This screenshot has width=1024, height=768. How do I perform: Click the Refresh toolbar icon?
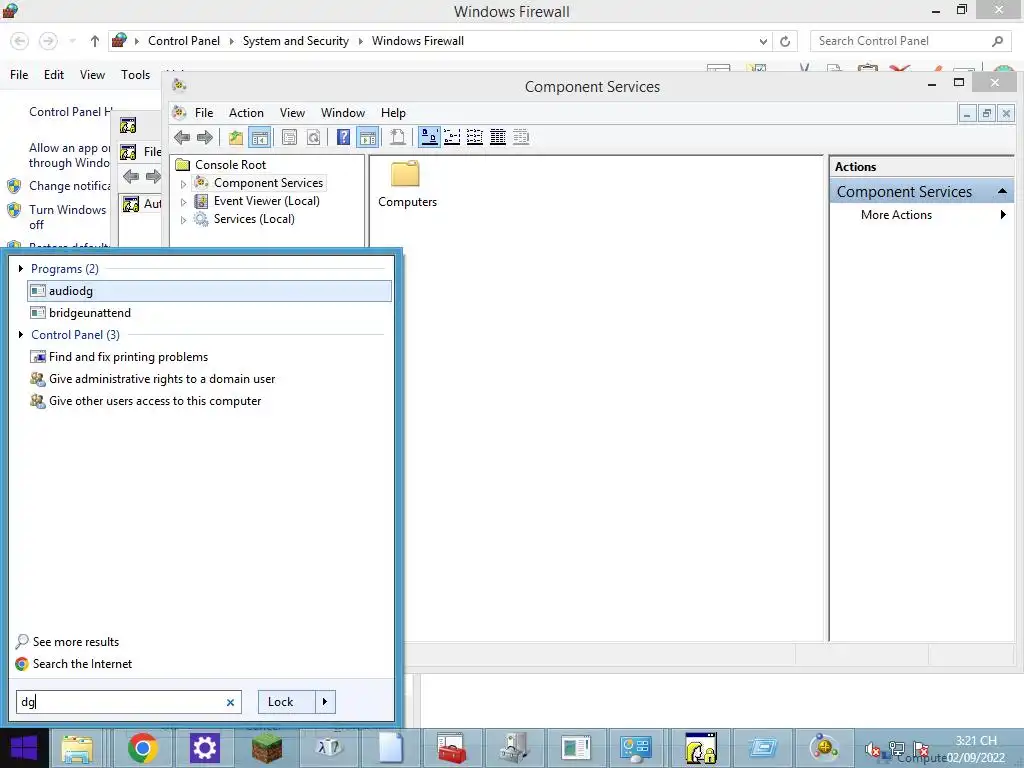pos(313,137)
